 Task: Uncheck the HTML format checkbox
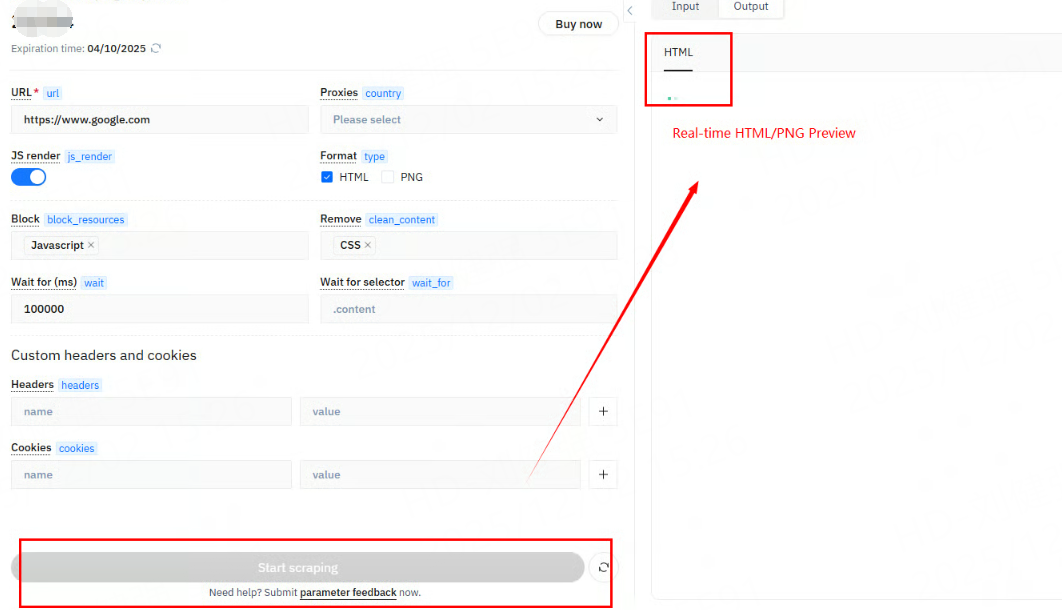(x=327, y=177)
